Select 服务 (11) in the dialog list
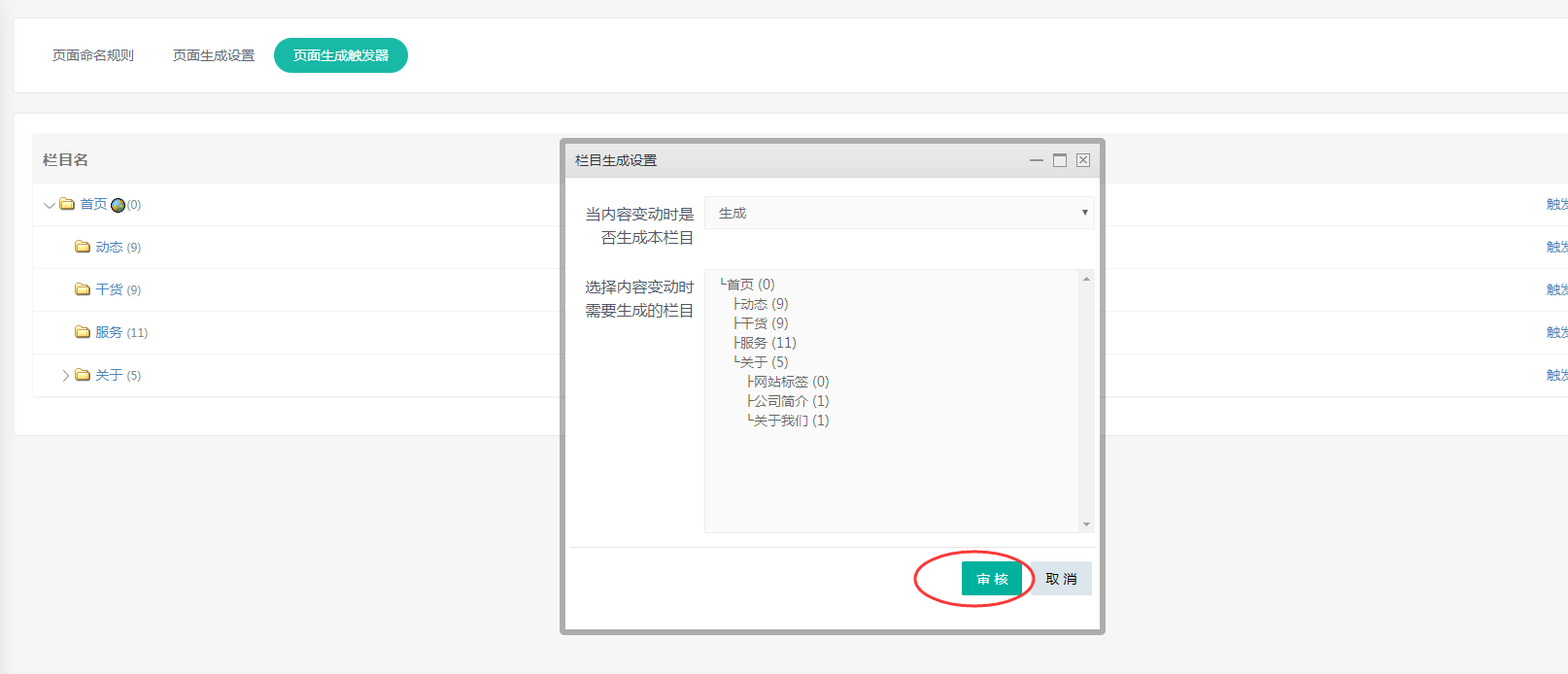Screen dimensions: 1568x674 (765, 343)
